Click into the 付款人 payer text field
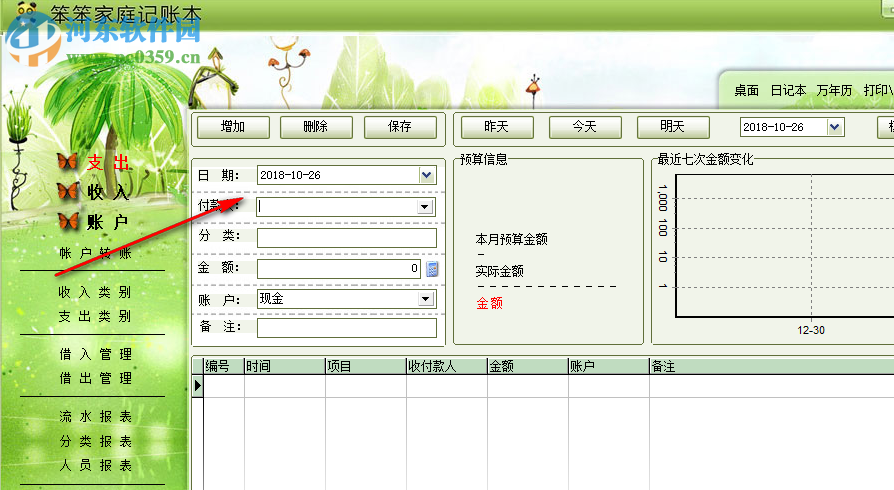 [x=337, y=206]
